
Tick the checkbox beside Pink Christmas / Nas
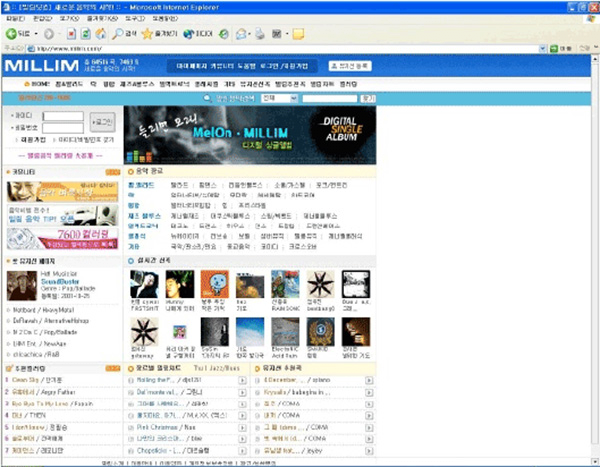pos(132,424)
